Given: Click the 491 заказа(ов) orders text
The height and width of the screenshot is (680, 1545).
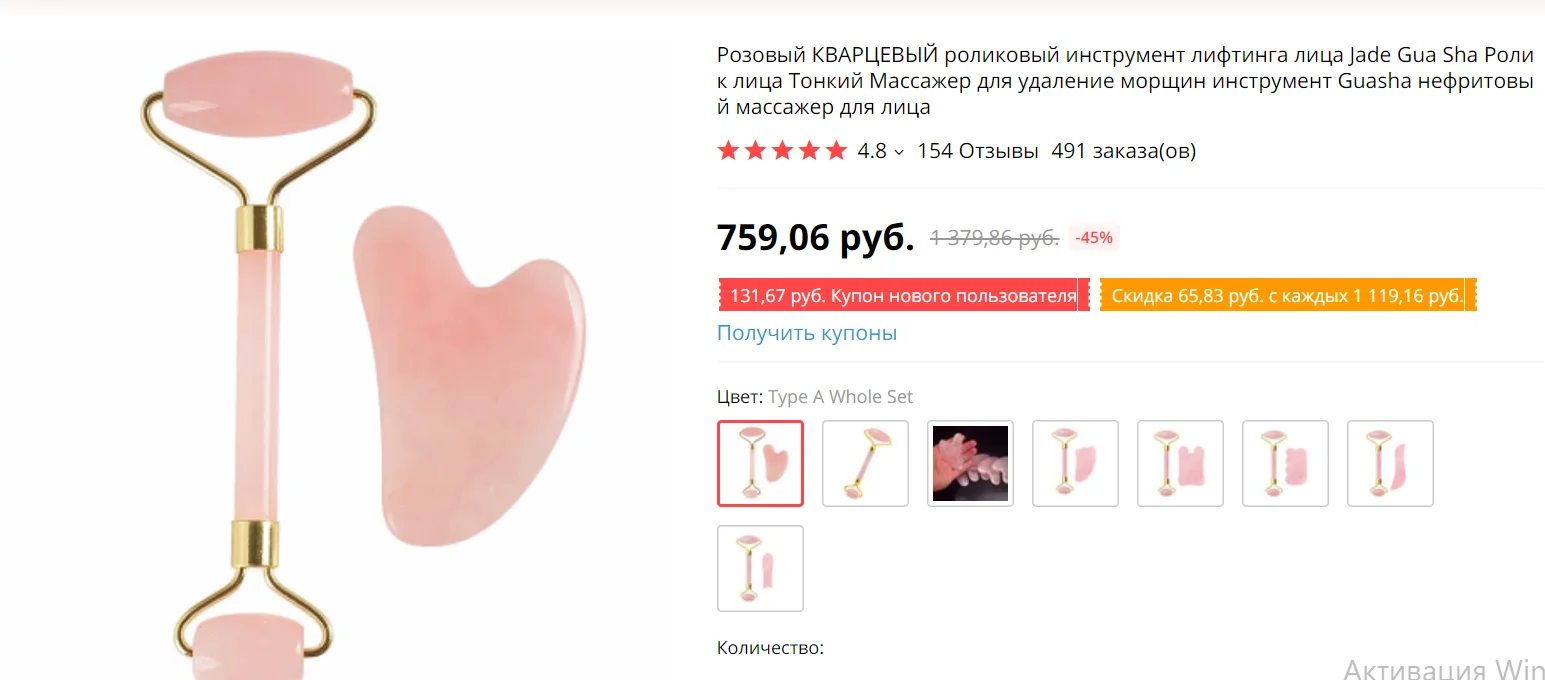Looking at the screenshot, I should coord(1124,151).
